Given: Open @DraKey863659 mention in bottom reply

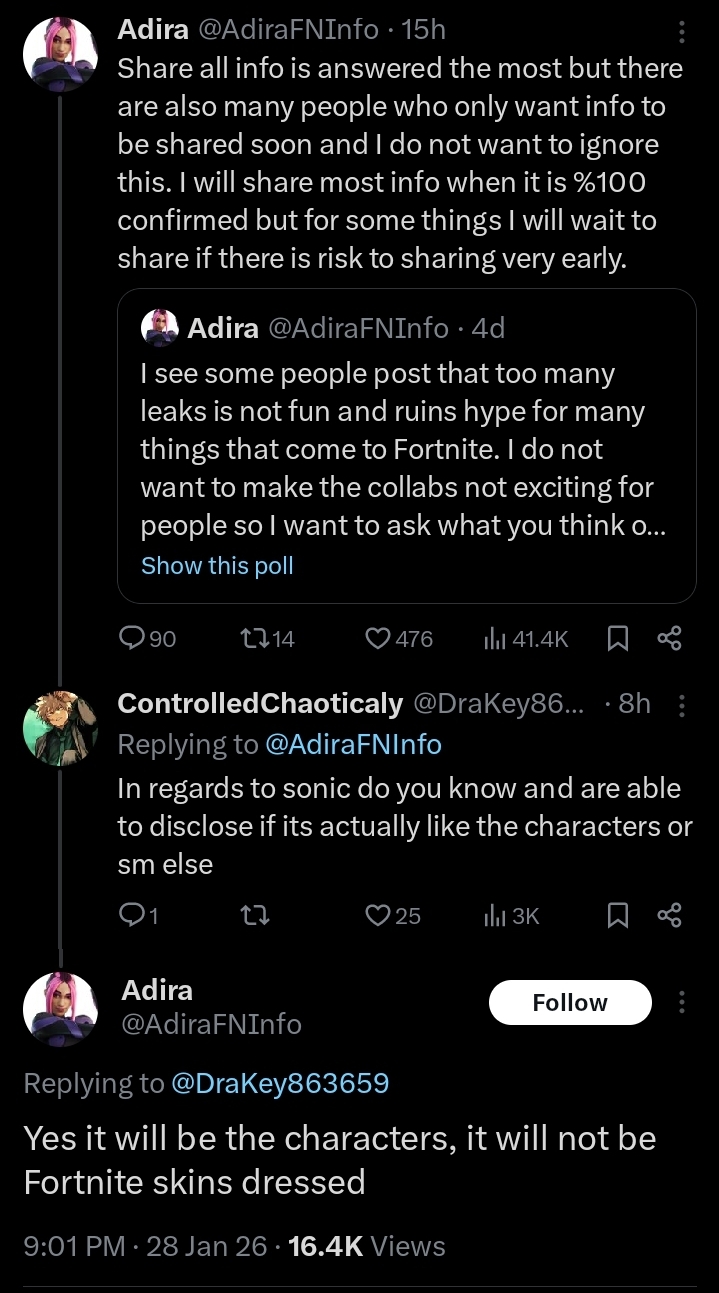Looking at the screenshot, I should click(280, 1083).
